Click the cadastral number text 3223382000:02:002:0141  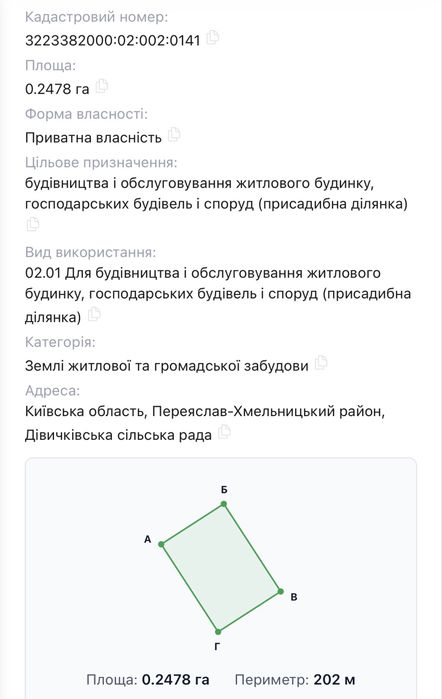[x=112, y=41]
